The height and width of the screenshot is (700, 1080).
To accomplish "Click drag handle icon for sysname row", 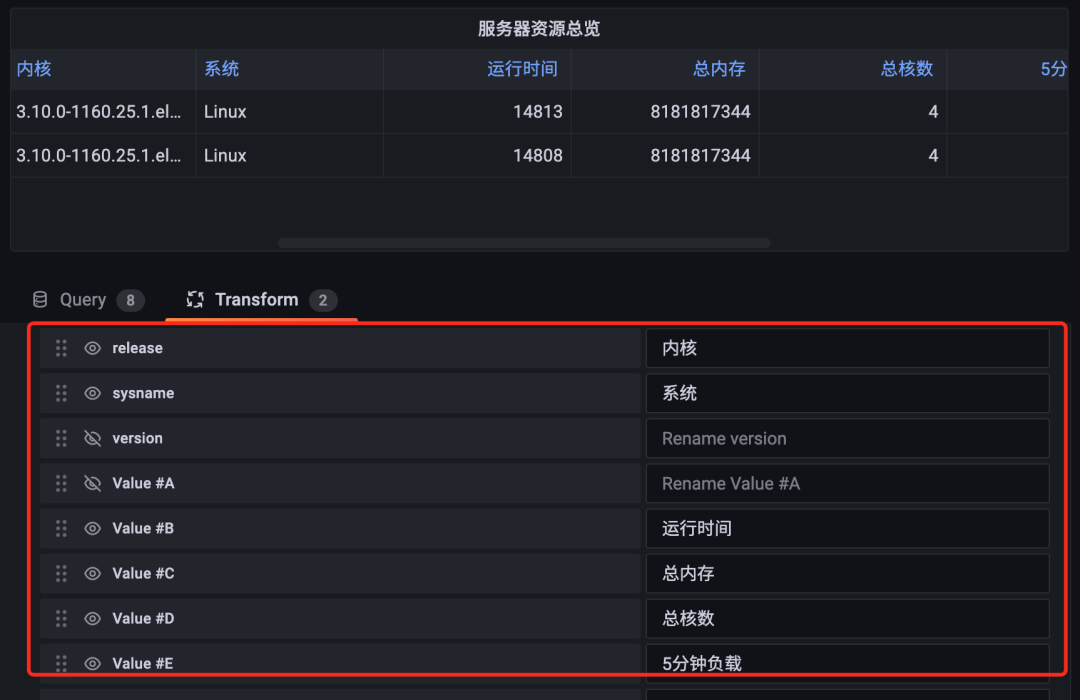I will [x=61, y=393].
